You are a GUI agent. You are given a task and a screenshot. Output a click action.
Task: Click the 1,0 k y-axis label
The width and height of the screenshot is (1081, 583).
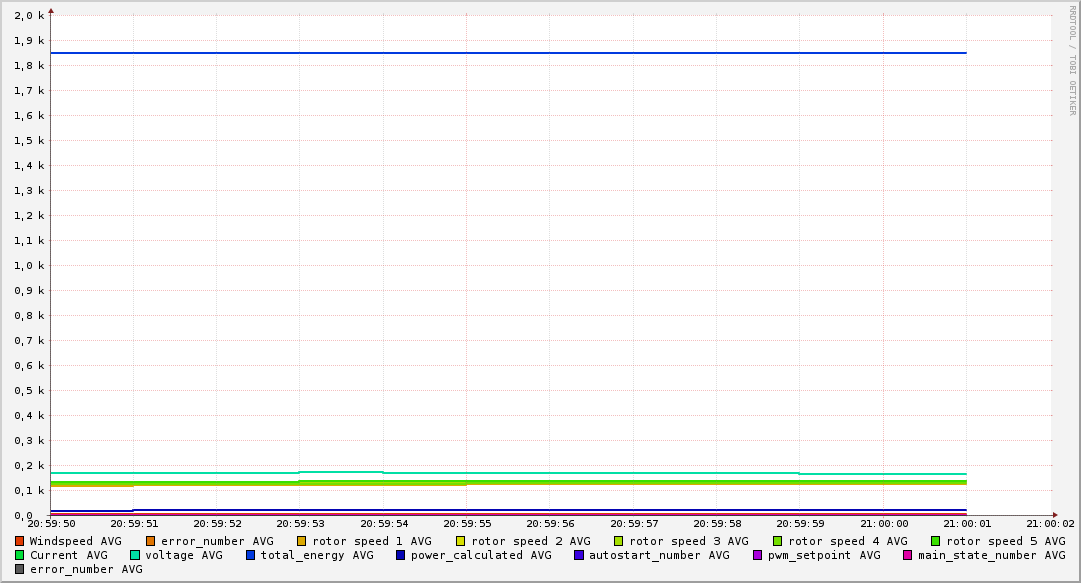tap(30, 266)
